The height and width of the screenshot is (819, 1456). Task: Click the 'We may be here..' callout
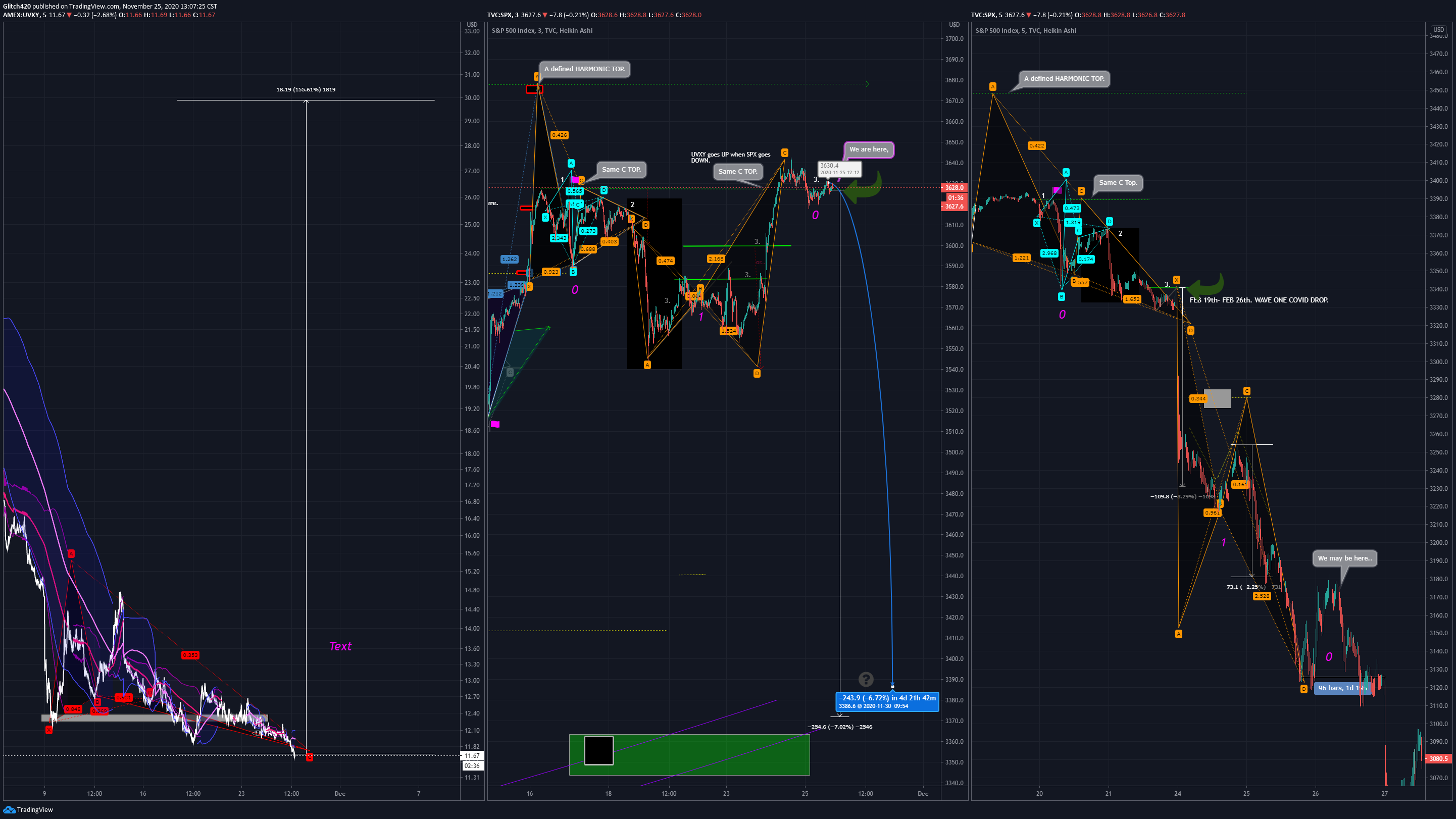pyautogui.click(x=1345, y=558)
